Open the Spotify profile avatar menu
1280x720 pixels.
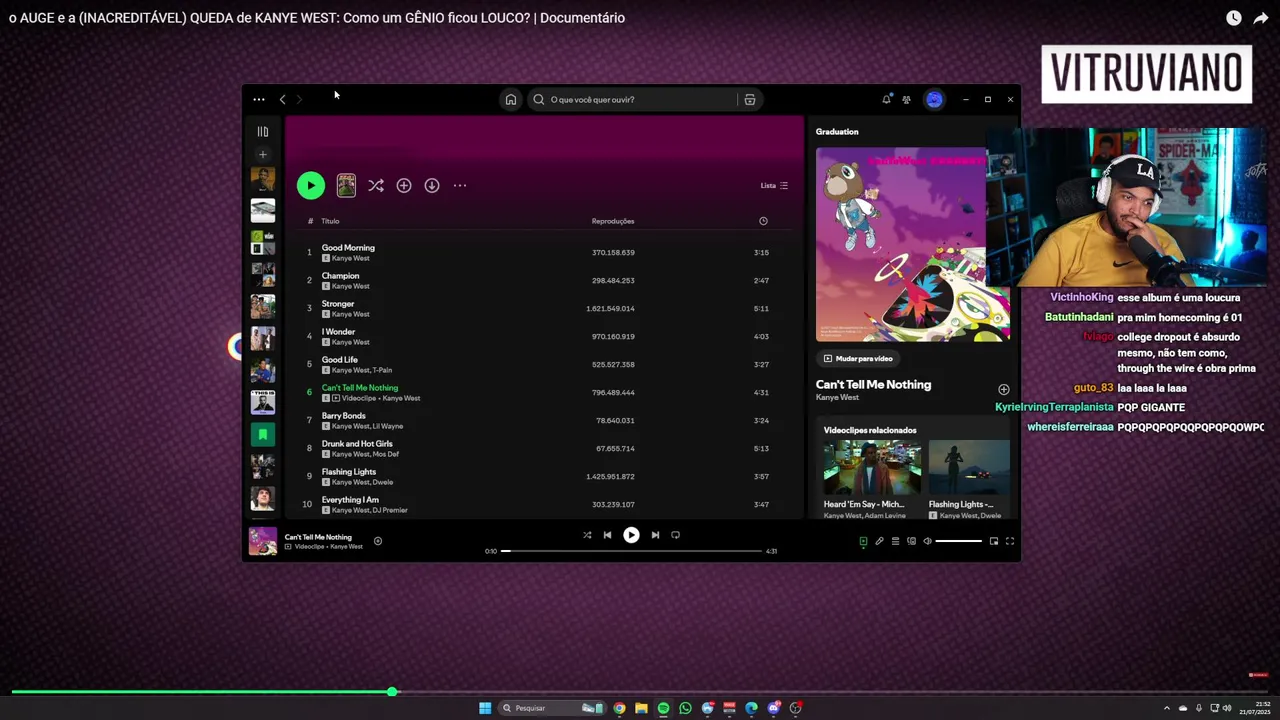(934, 99)
